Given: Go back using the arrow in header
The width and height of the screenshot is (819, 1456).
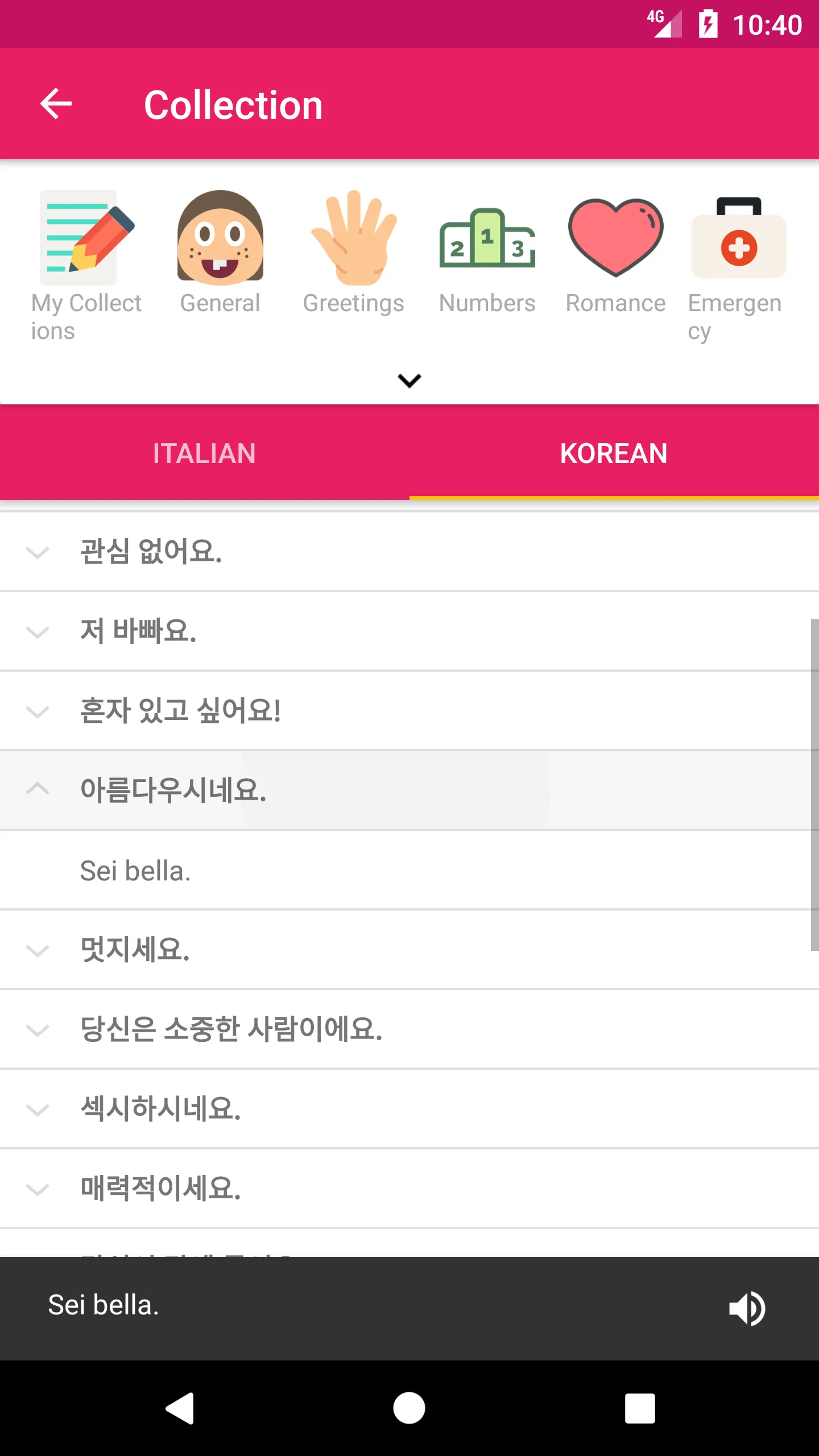Looking at the screenshot, I should 56,104.
